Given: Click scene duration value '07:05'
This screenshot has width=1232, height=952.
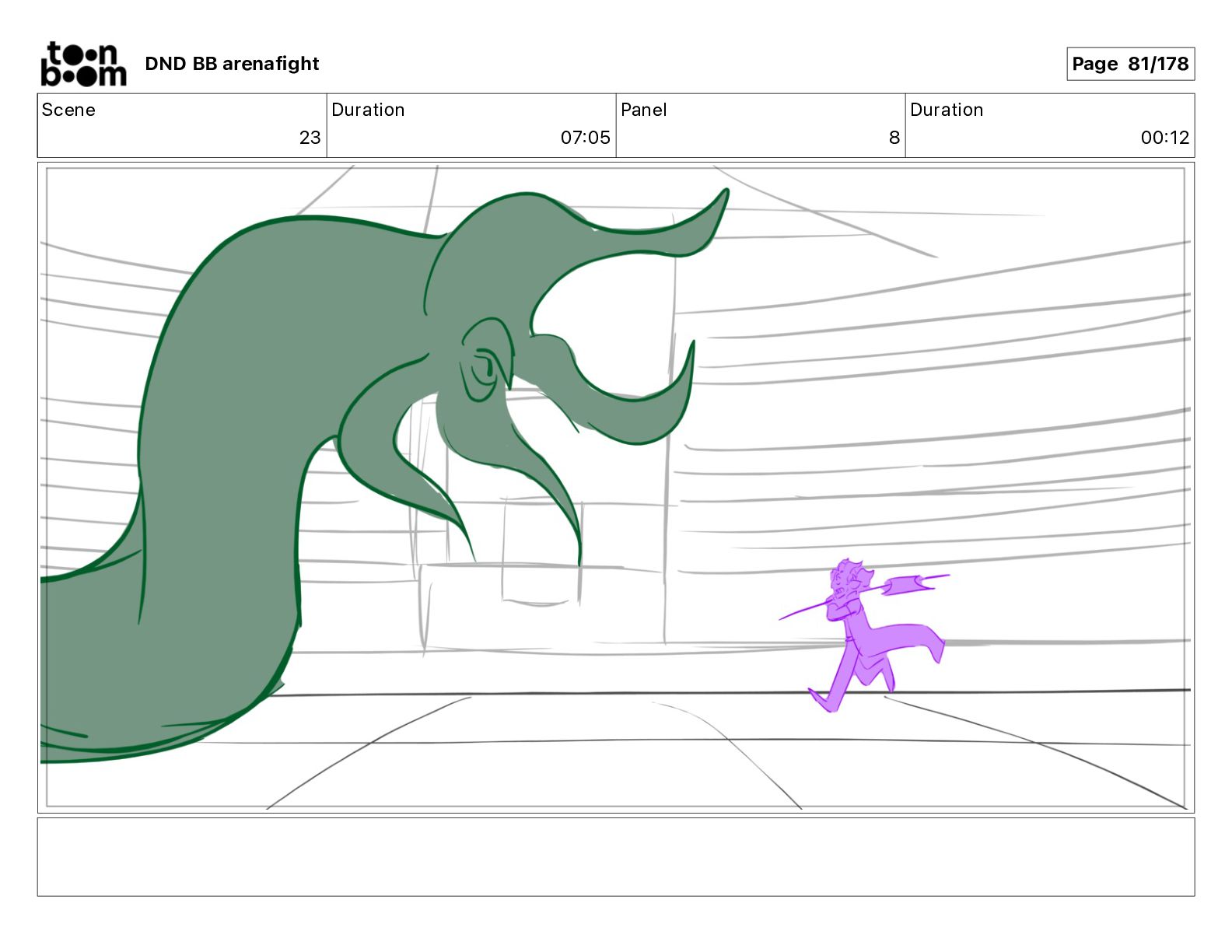Looking at the screenshot, I should 585,138.
